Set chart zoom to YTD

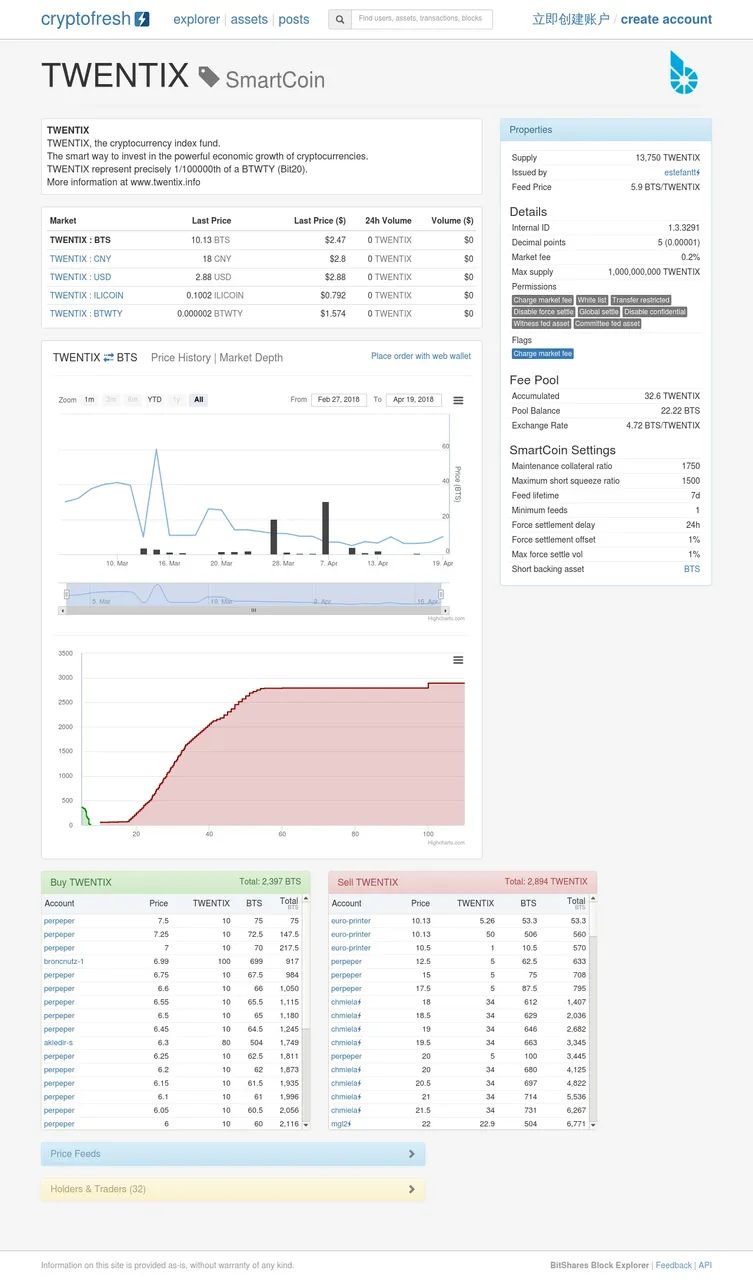[155, 400]
